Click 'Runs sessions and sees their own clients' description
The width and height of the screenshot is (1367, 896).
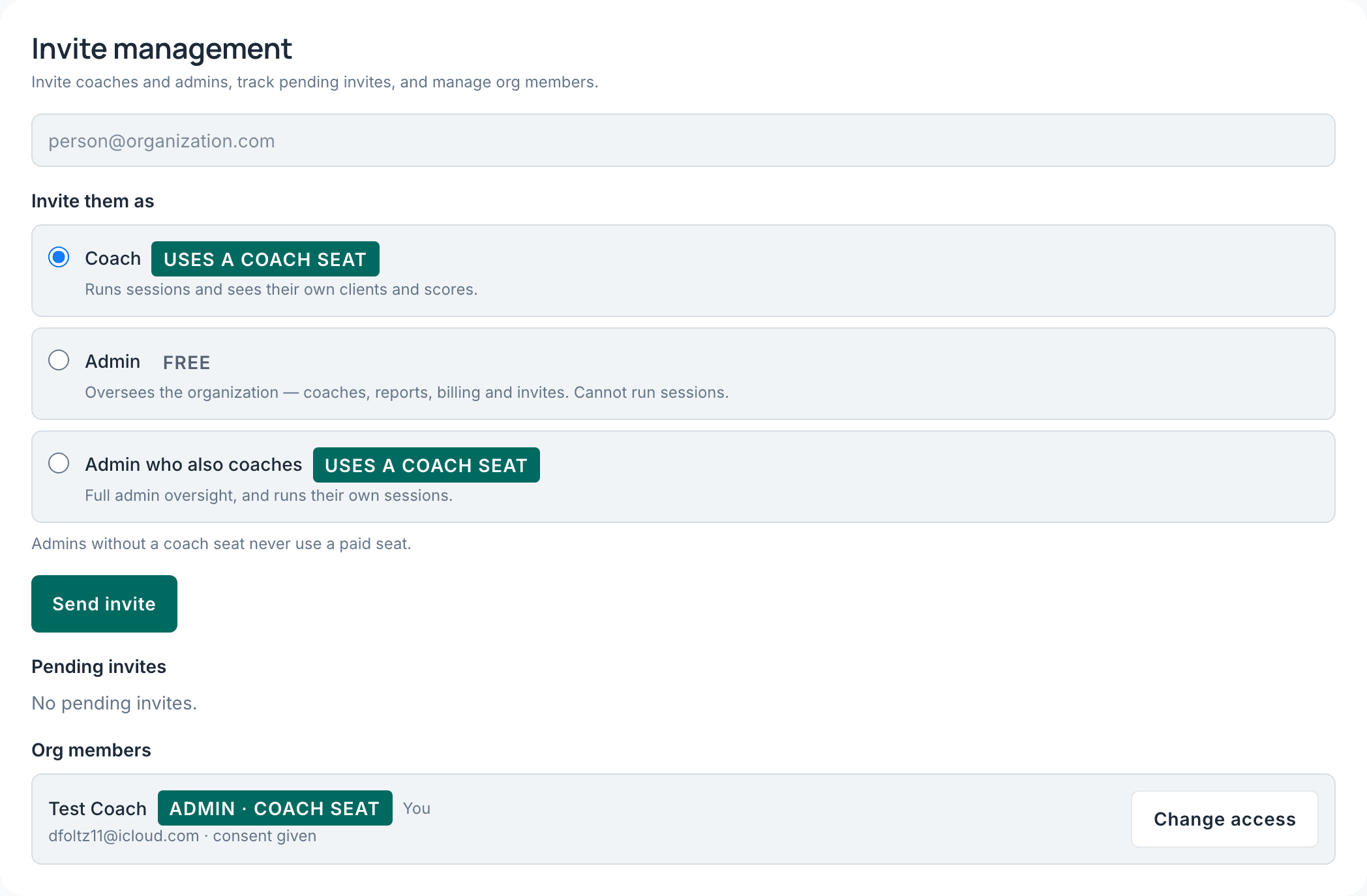281,290
